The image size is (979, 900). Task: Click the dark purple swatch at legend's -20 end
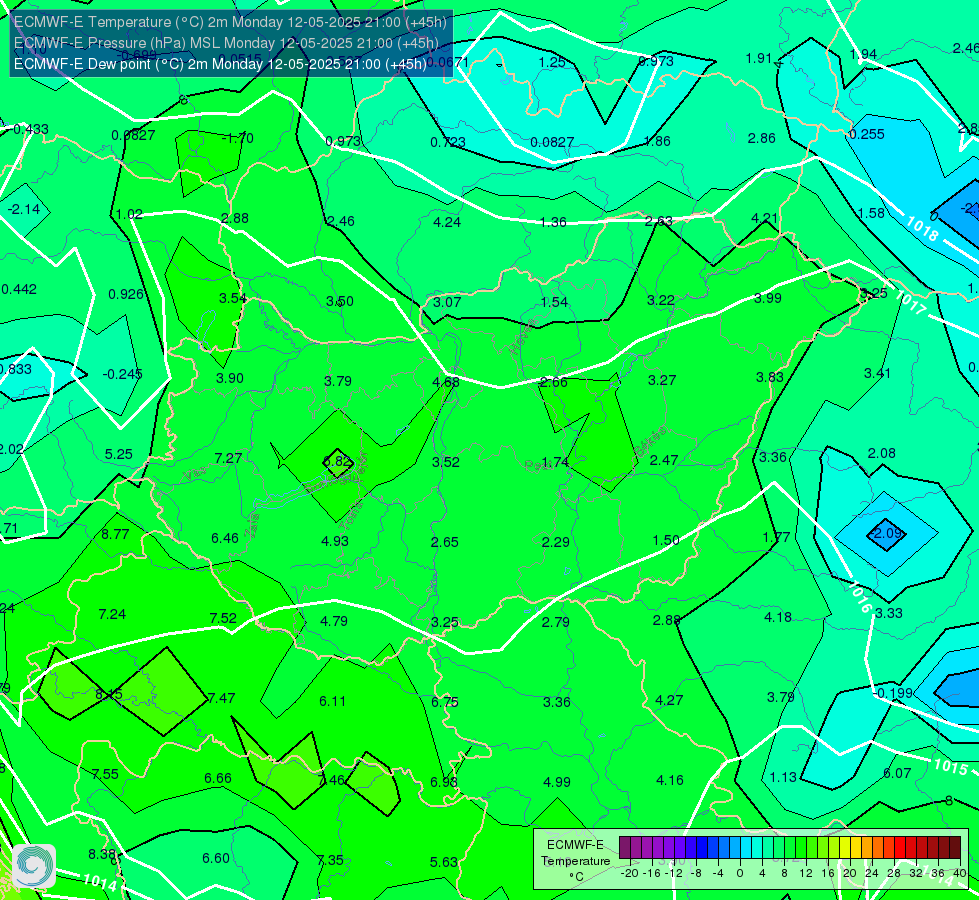625,848
